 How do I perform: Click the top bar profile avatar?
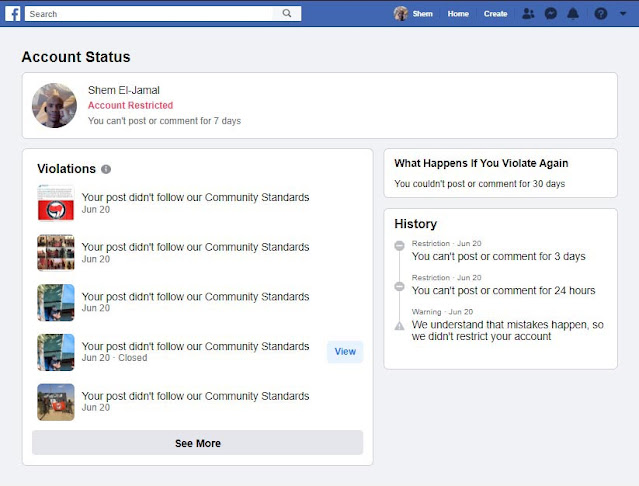point(401,13)
